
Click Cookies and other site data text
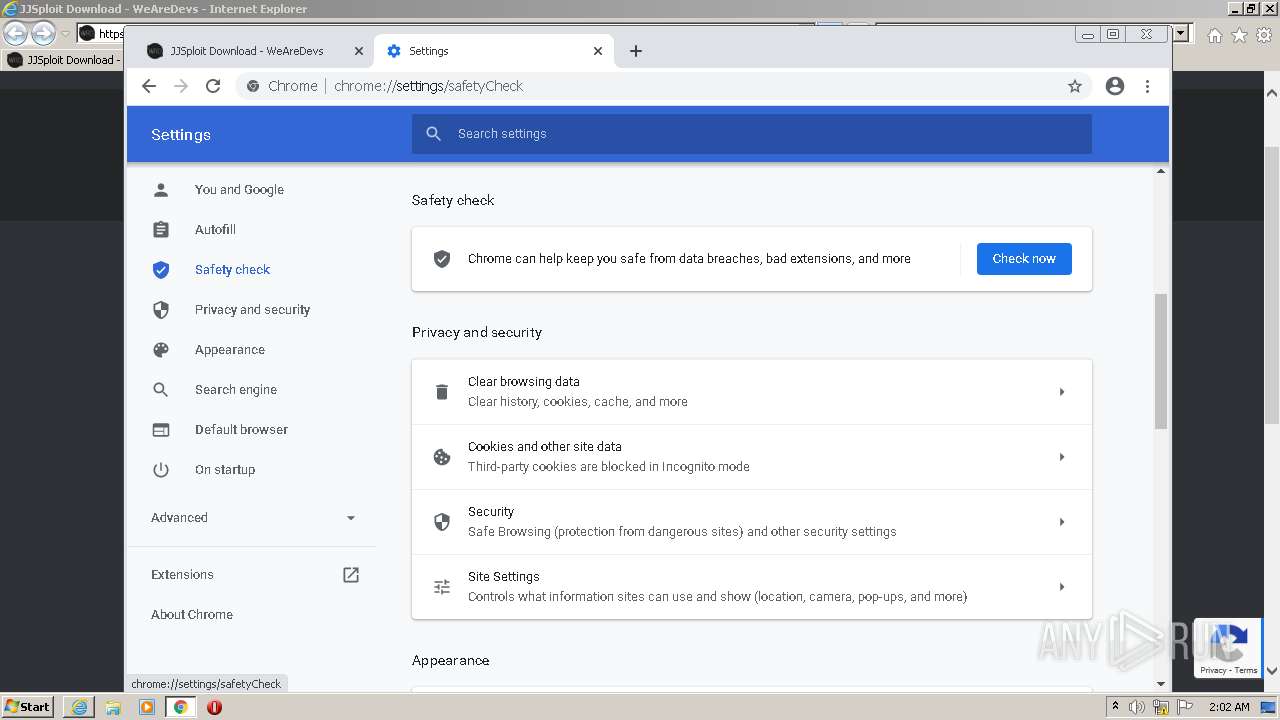pos(545,447)
